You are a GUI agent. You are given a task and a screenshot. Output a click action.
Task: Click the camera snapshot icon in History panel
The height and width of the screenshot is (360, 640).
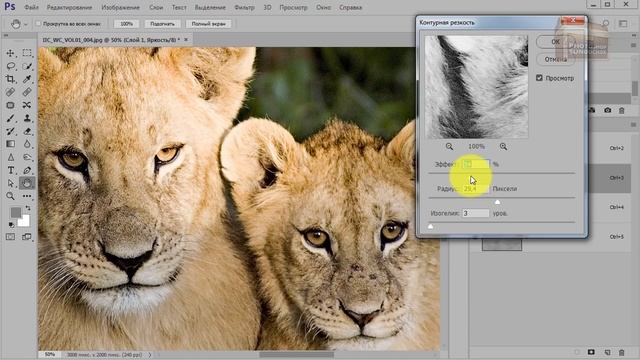click(x=607, y=110)
